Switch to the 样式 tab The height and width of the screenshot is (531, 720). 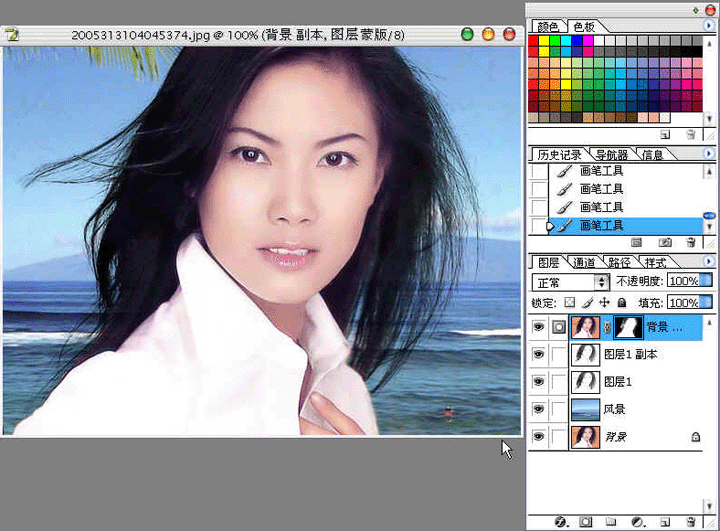(x=655, y=263)
